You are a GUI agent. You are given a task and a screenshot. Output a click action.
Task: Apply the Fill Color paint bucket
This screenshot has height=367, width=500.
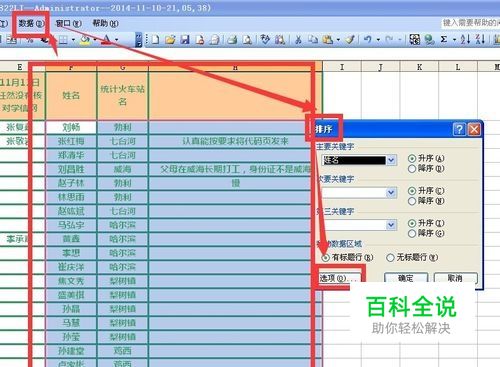point(85,40)
